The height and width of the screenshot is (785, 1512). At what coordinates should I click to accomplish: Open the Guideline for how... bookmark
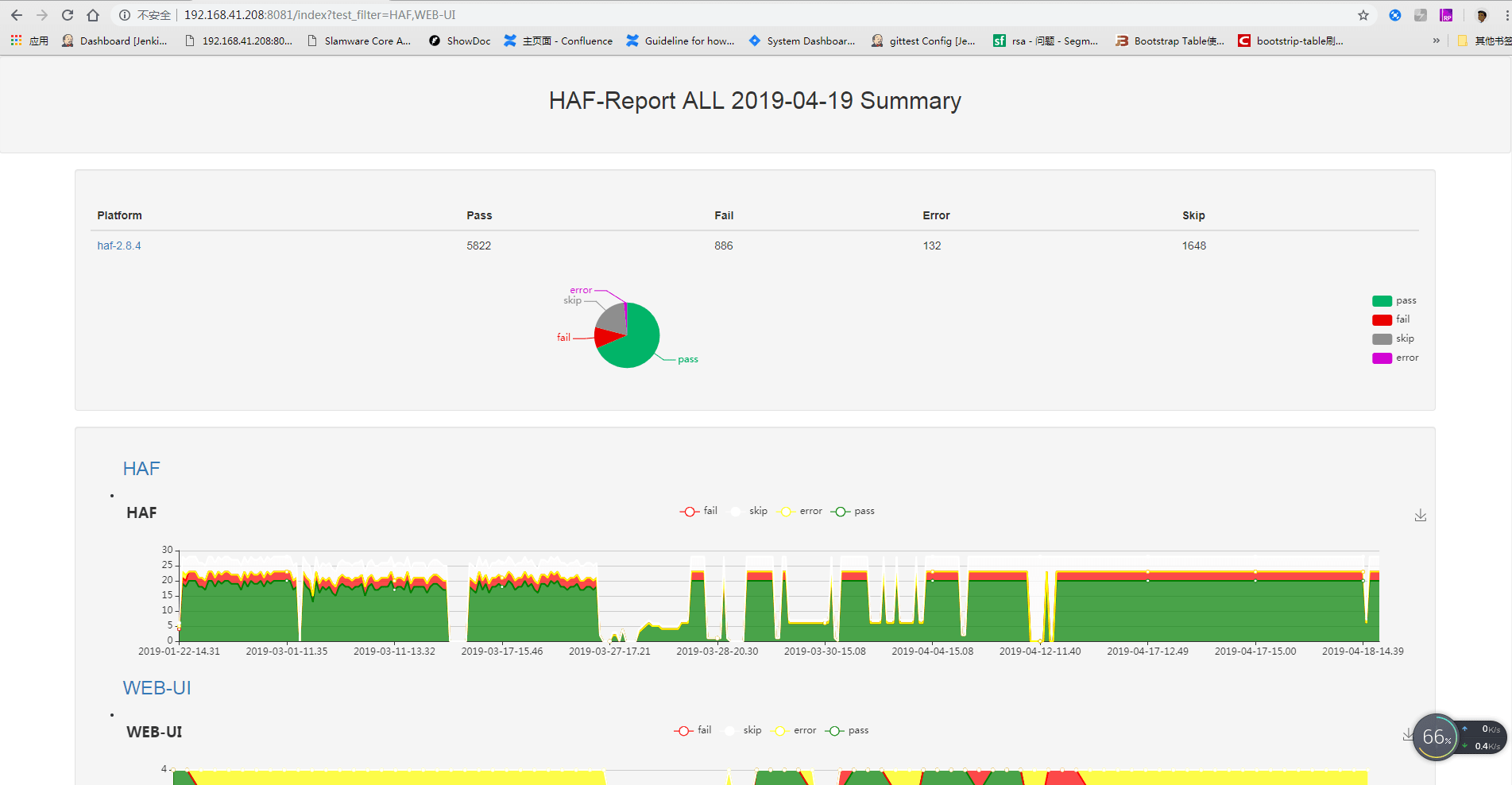[680, 41]
